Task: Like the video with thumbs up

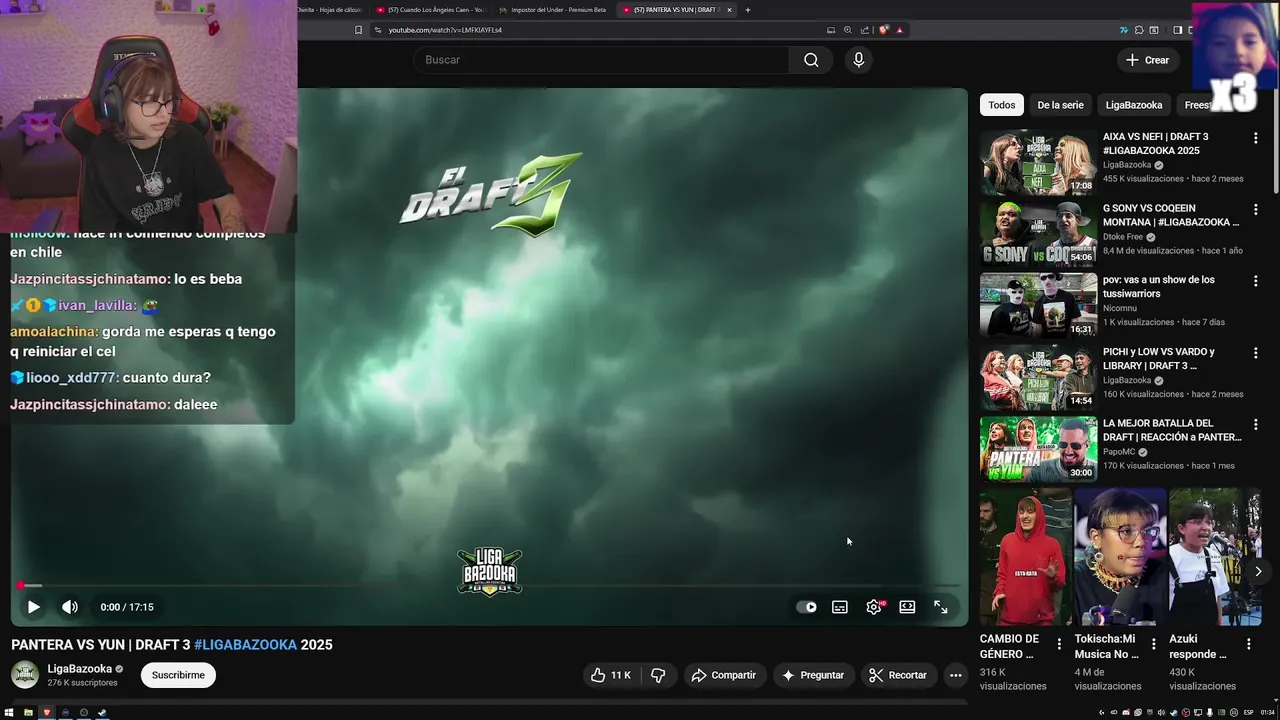Action: [610, 675]
